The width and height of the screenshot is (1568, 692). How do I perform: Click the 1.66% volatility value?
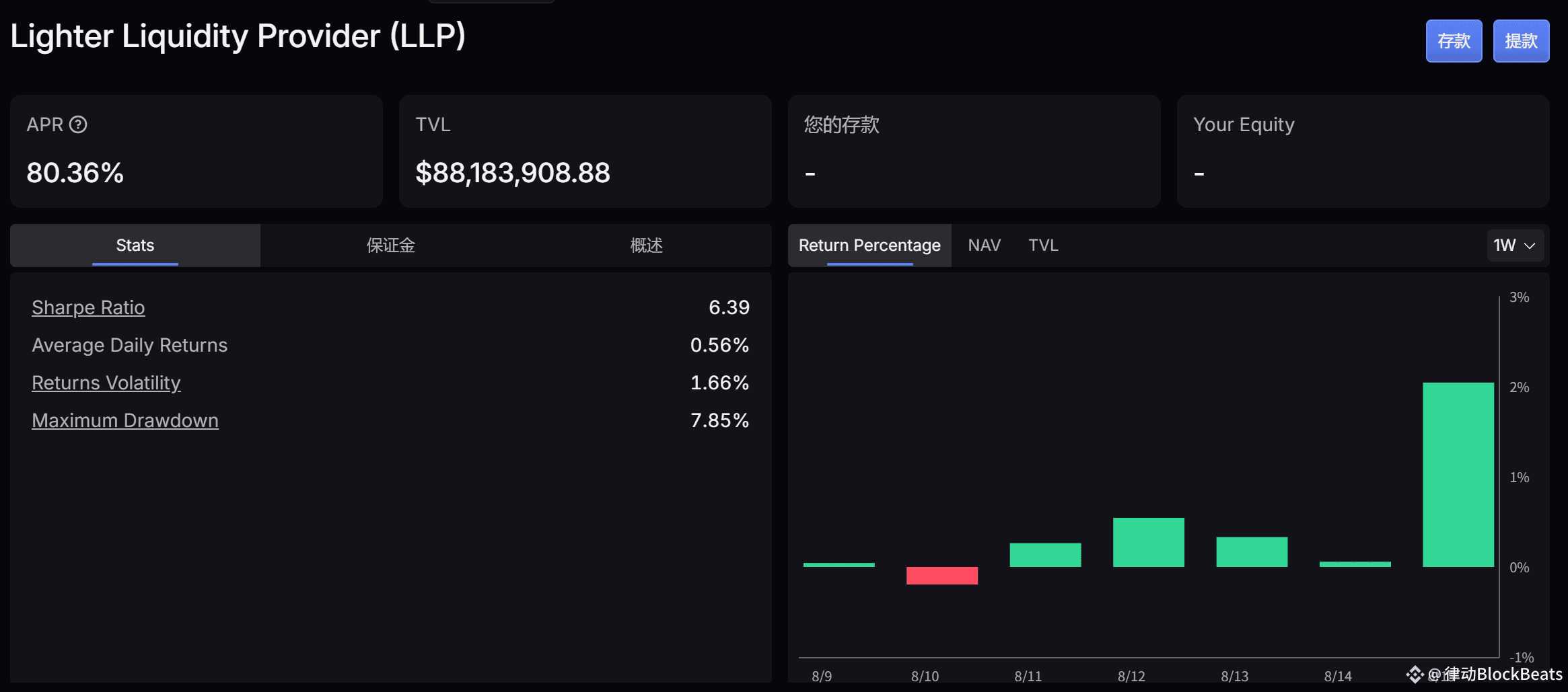[719, 383]
